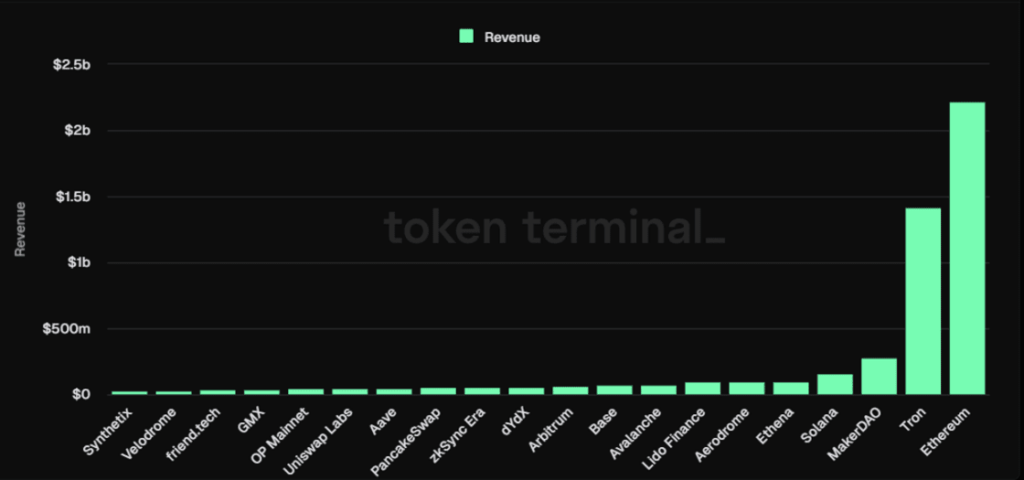Select the OP Mainnet revenue bar
This screenshot has height=480, width=1024.
[x=306, y=392]
